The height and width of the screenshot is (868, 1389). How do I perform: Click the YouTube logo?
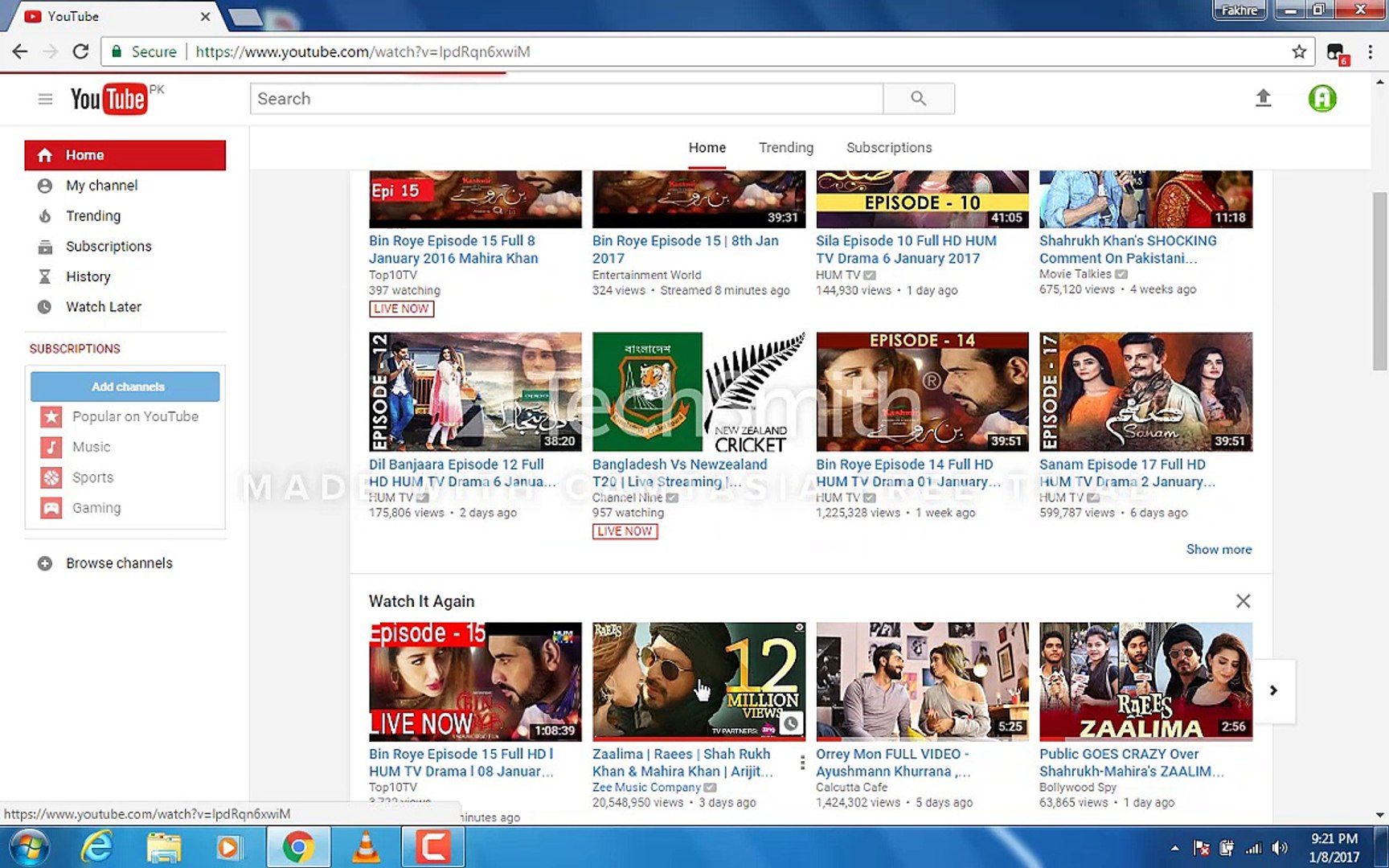109,98
